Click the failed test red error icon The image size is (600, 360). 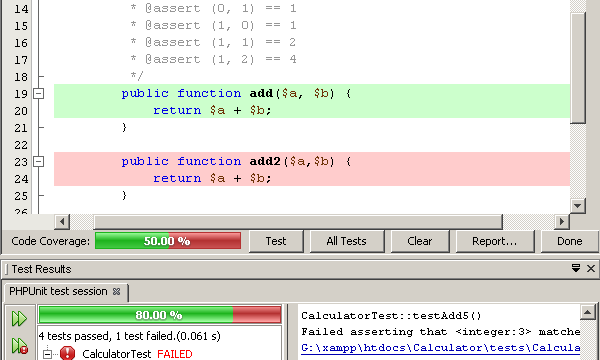(67, 353)
